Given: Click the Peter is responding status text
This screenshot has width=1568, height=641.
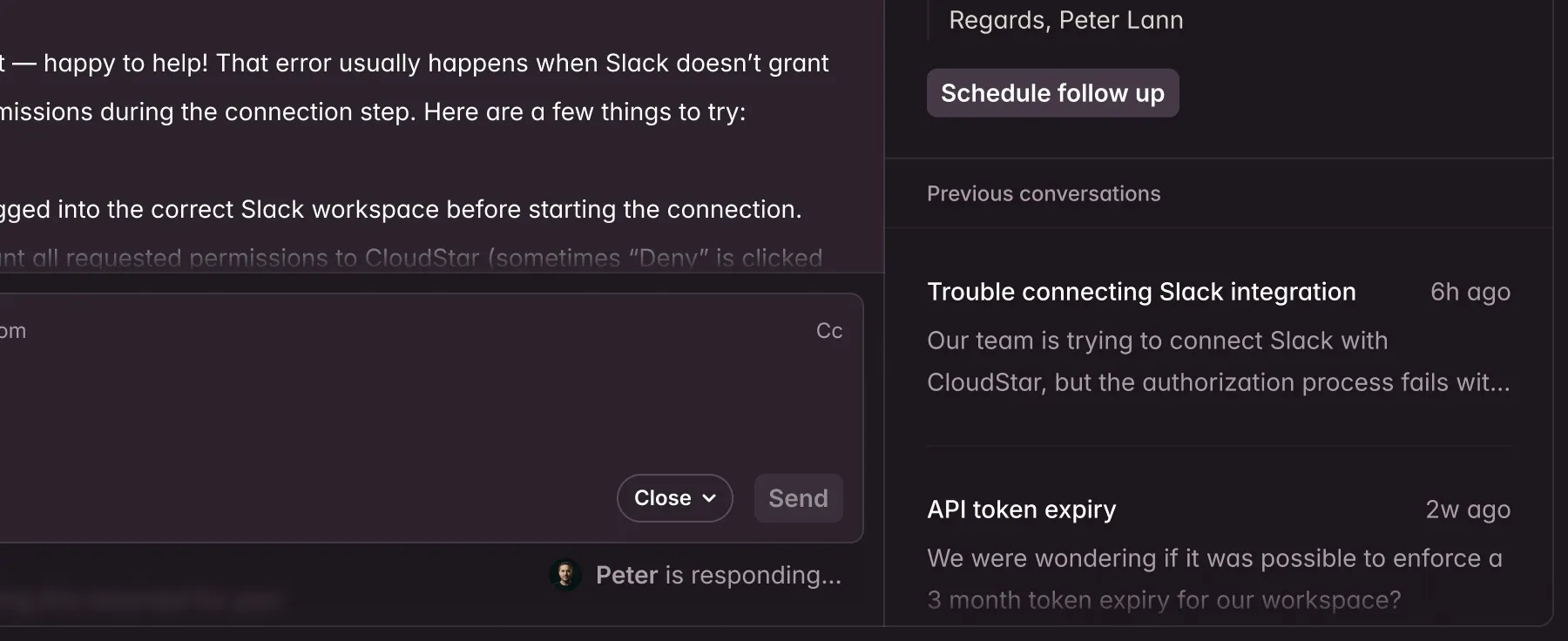Looking at the screenshot, I should point(718,575).
